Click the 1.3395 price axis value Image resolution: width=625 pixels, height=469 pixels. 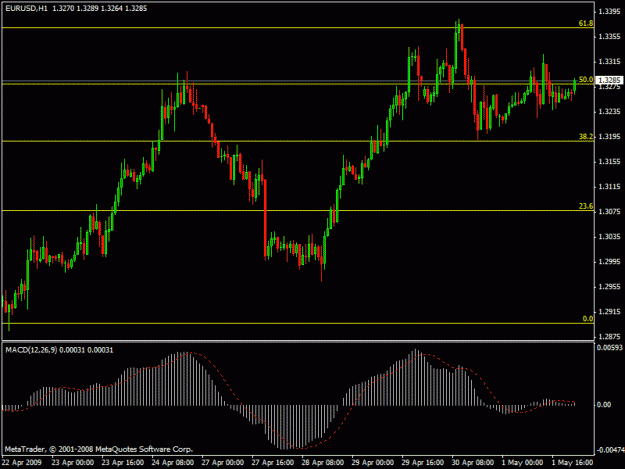609,12
